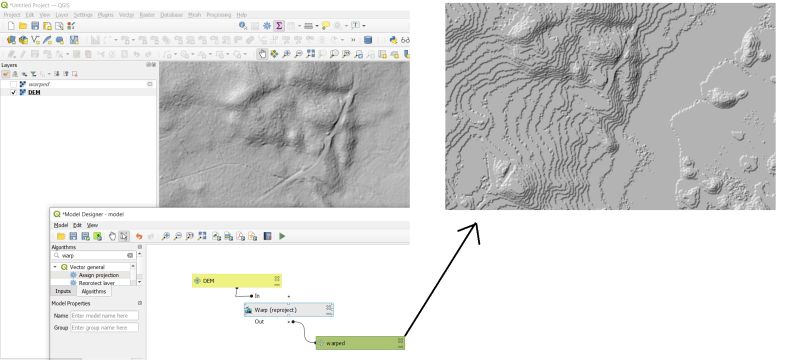This screenshot has width=800, height=360.
Task: Open the Raster menu in QGIS
Action: click(x=147, y=15)
